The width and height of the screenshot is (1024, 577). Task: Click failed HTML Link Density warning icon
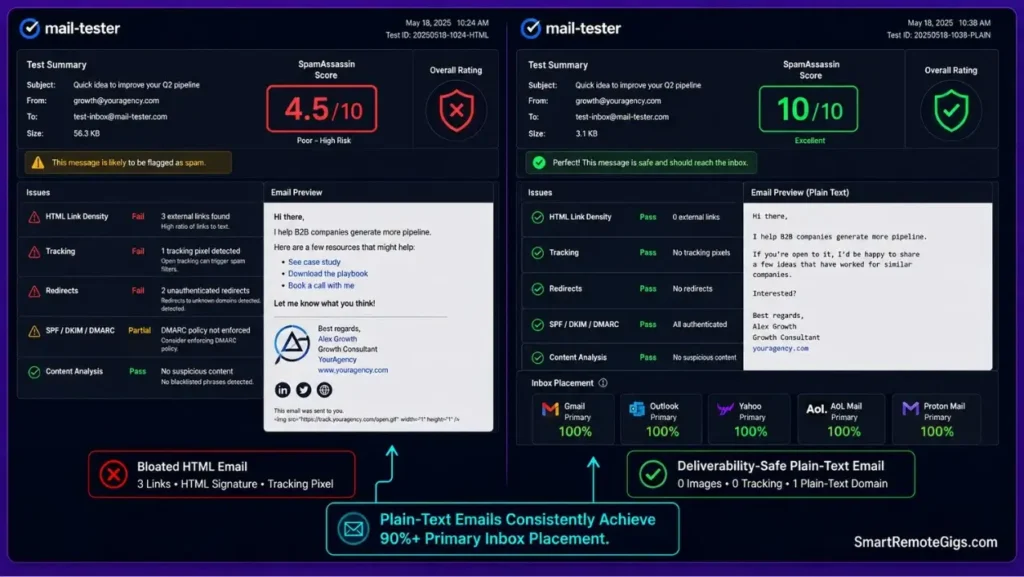(x=34, y=217)
